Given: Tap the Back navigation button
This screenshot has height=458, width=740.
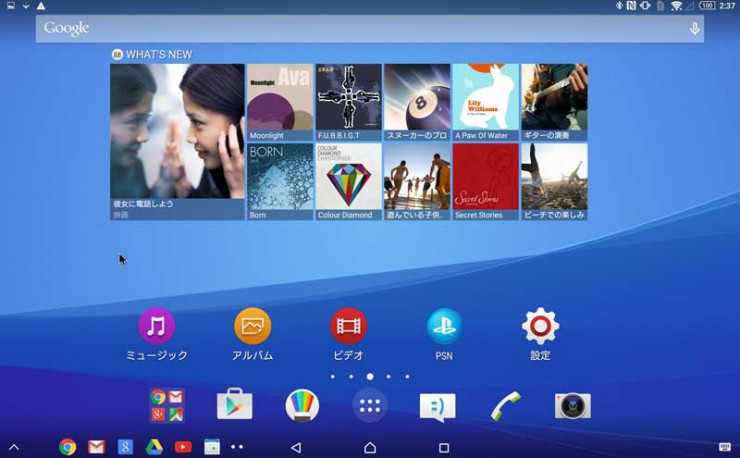Looking at the screenshot, I should [x=296, y=447].
